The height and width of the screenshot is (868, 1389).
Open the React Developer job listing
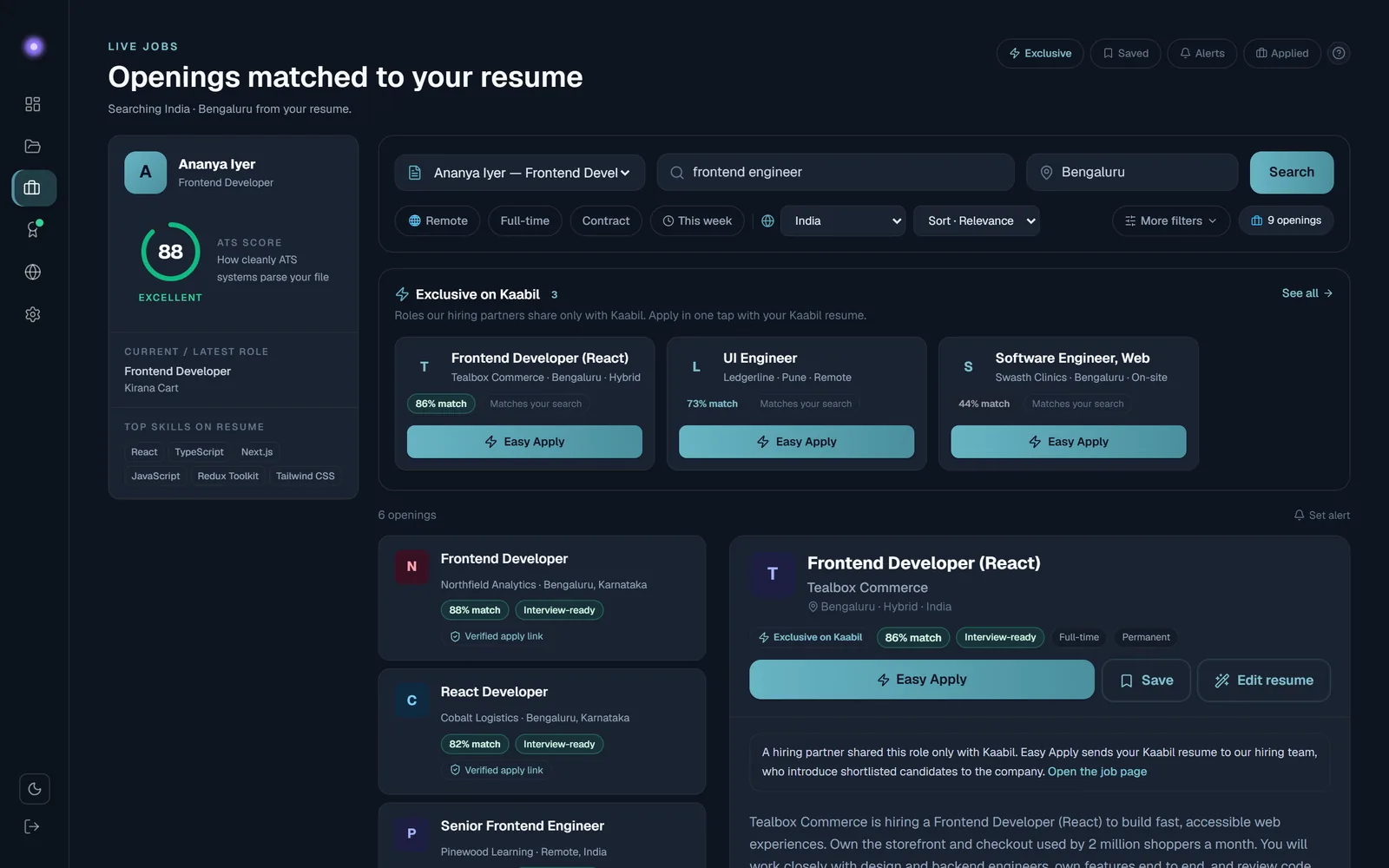click(x=542, y=731)
